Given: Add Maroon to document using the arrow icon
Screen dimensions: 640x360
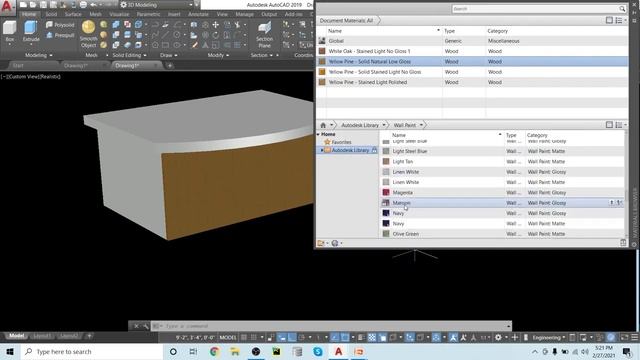Looking at the screenshot, I should tap(611, 202).
